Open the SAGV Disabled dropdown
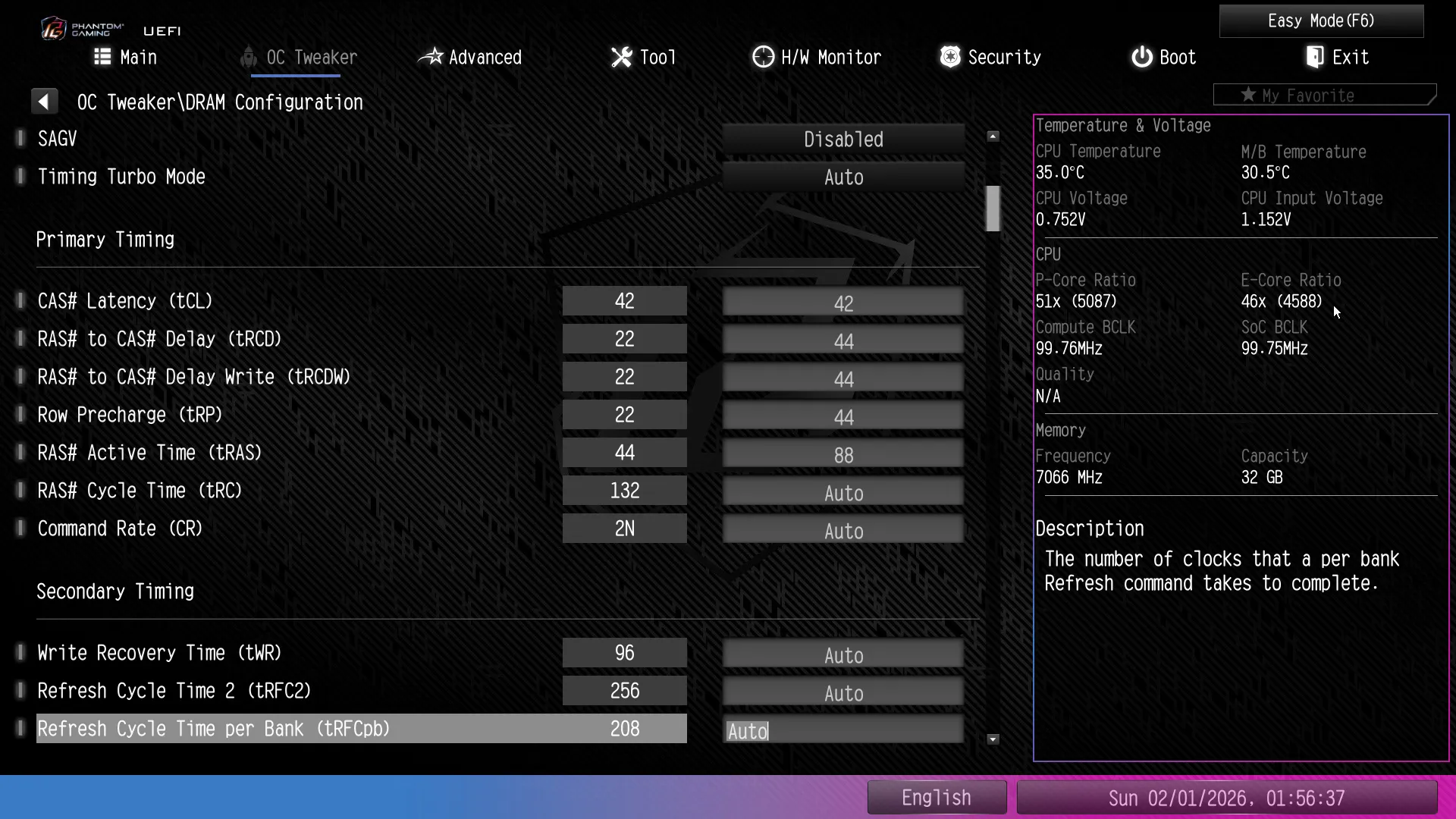The width and height of the screenshot is (1456, 819). 843,140
